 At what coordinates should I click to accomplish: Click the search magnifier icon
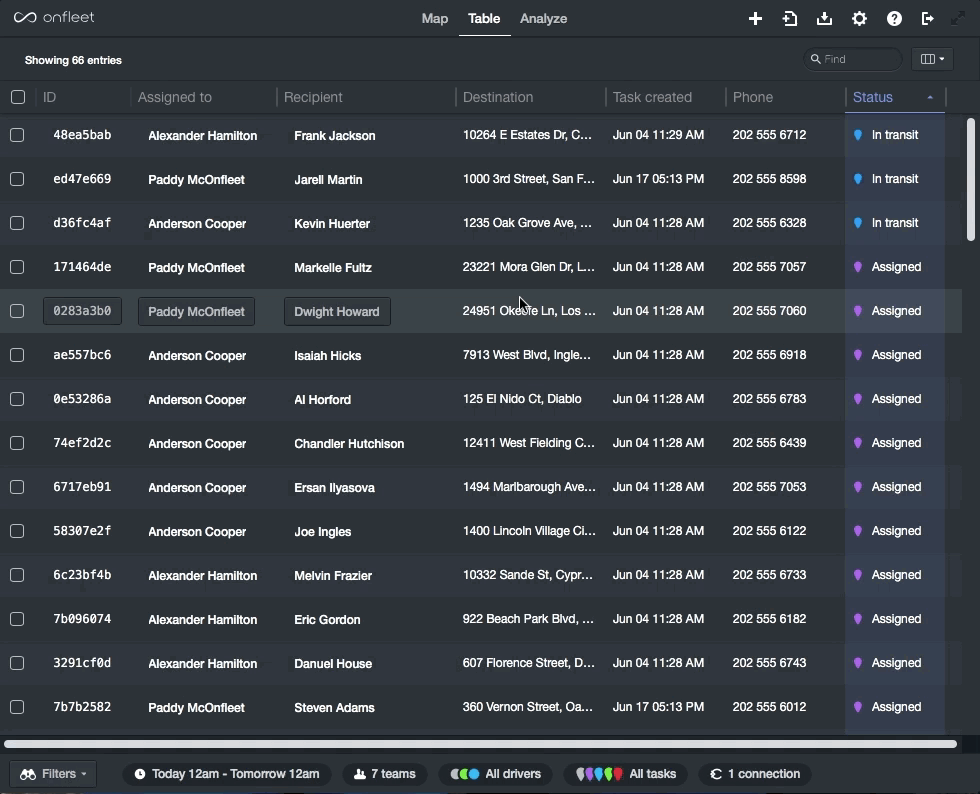tap(816, 59)
